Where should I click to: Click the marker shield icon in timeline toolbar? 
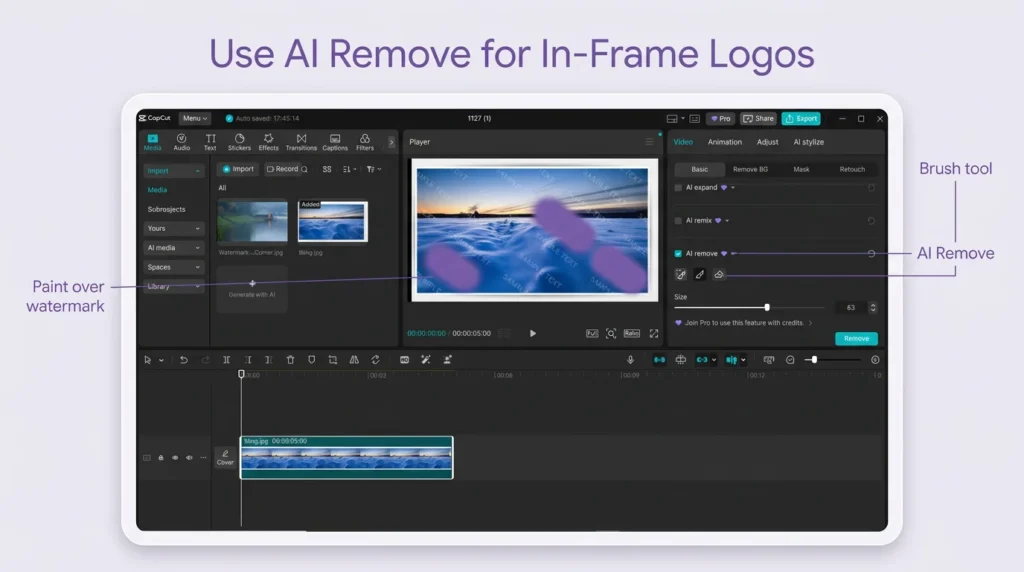point(312,360)
